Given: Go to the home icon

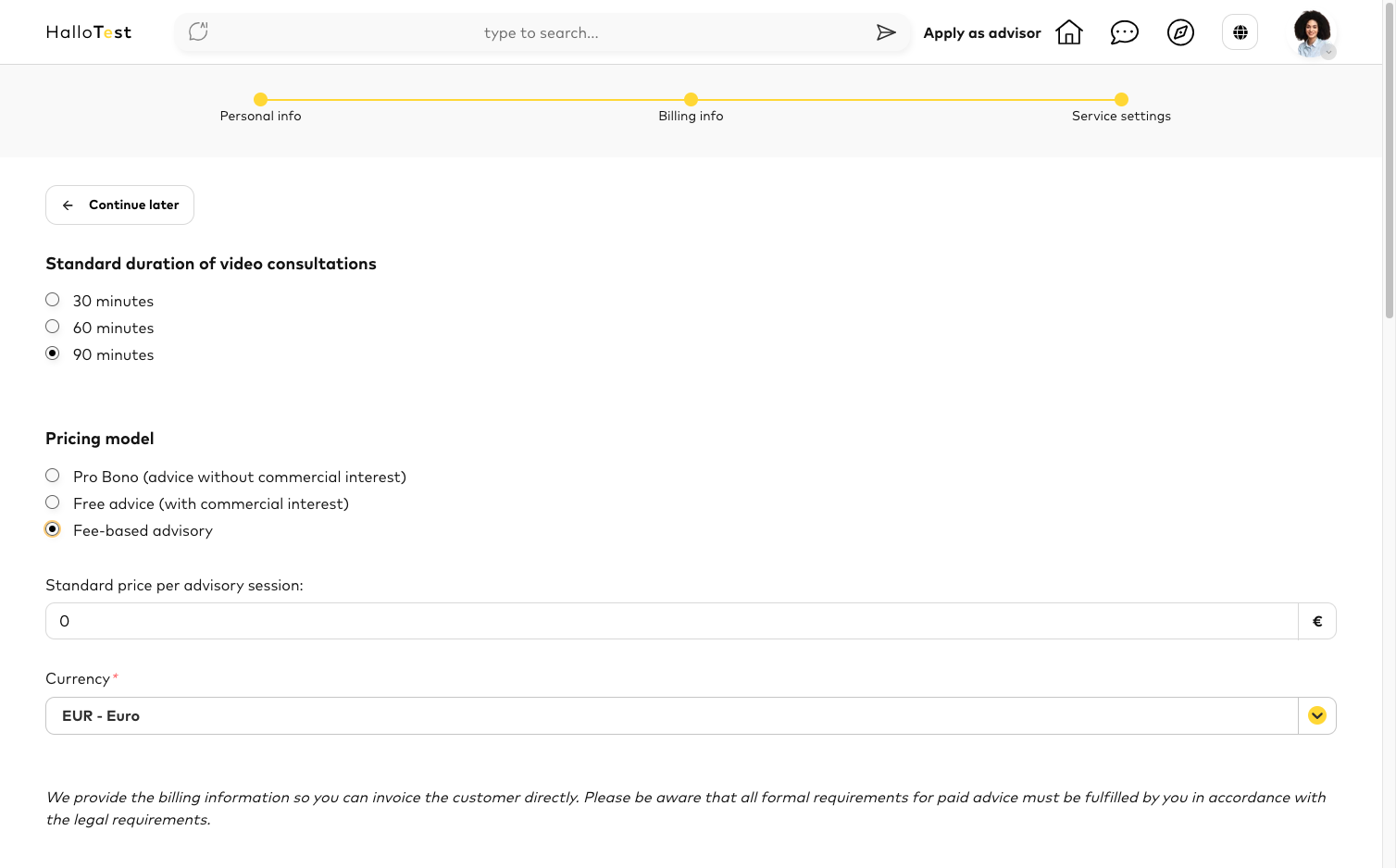Looking at the screenshot, I should click(x=1069, y=32).
